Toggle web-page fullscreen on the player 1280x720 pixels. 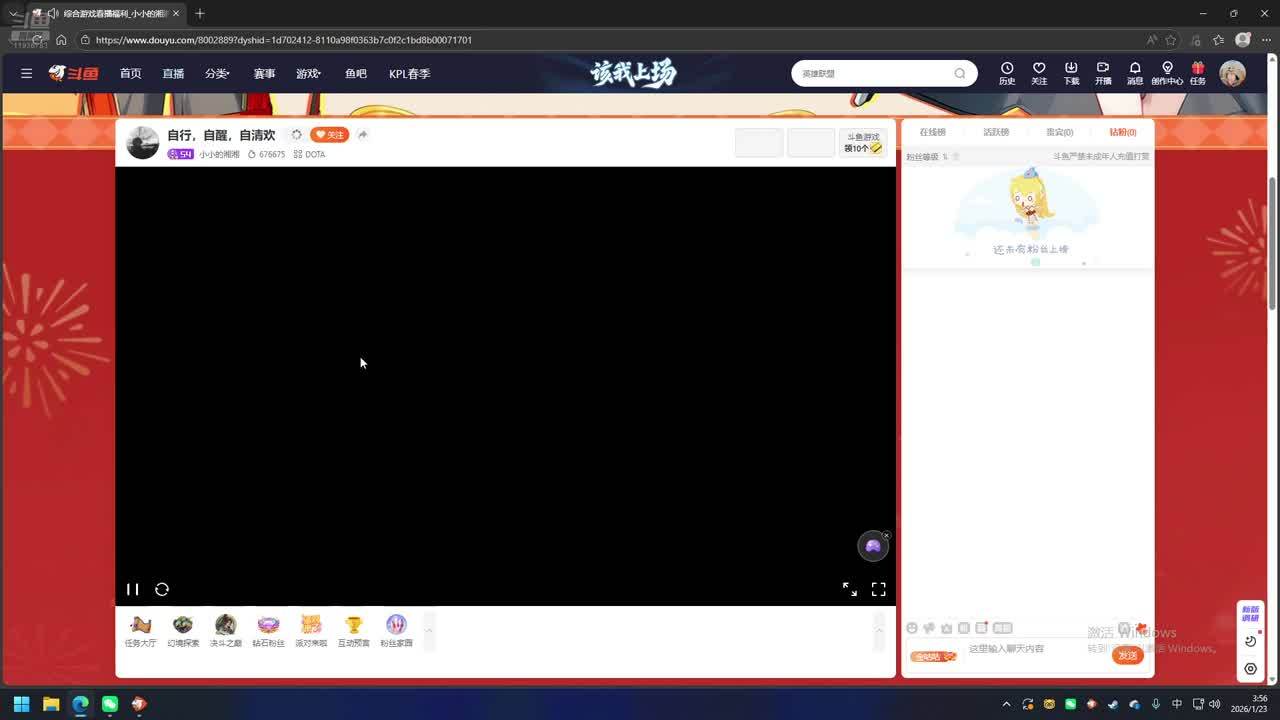[849, 590]
